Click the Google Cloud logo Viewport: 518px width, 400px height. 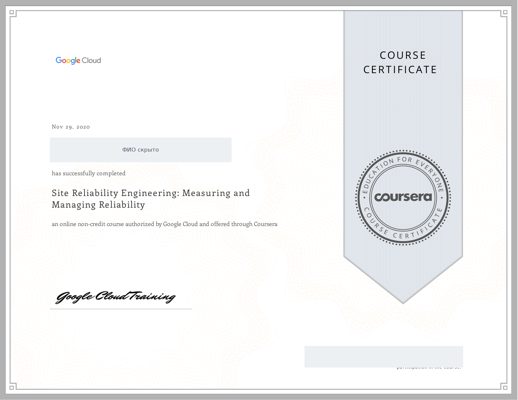point(78,60)
